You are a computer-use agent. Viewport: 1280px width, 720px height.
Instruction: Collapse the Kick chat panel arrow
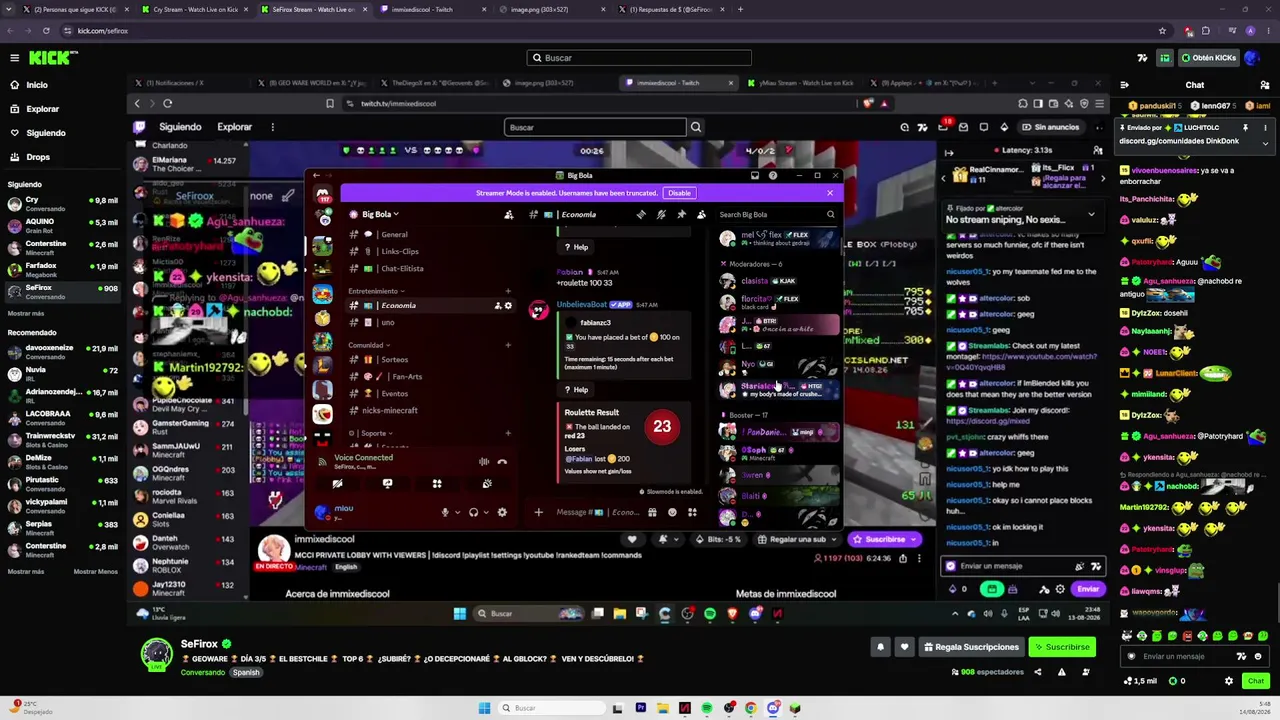coord(1125,85)
